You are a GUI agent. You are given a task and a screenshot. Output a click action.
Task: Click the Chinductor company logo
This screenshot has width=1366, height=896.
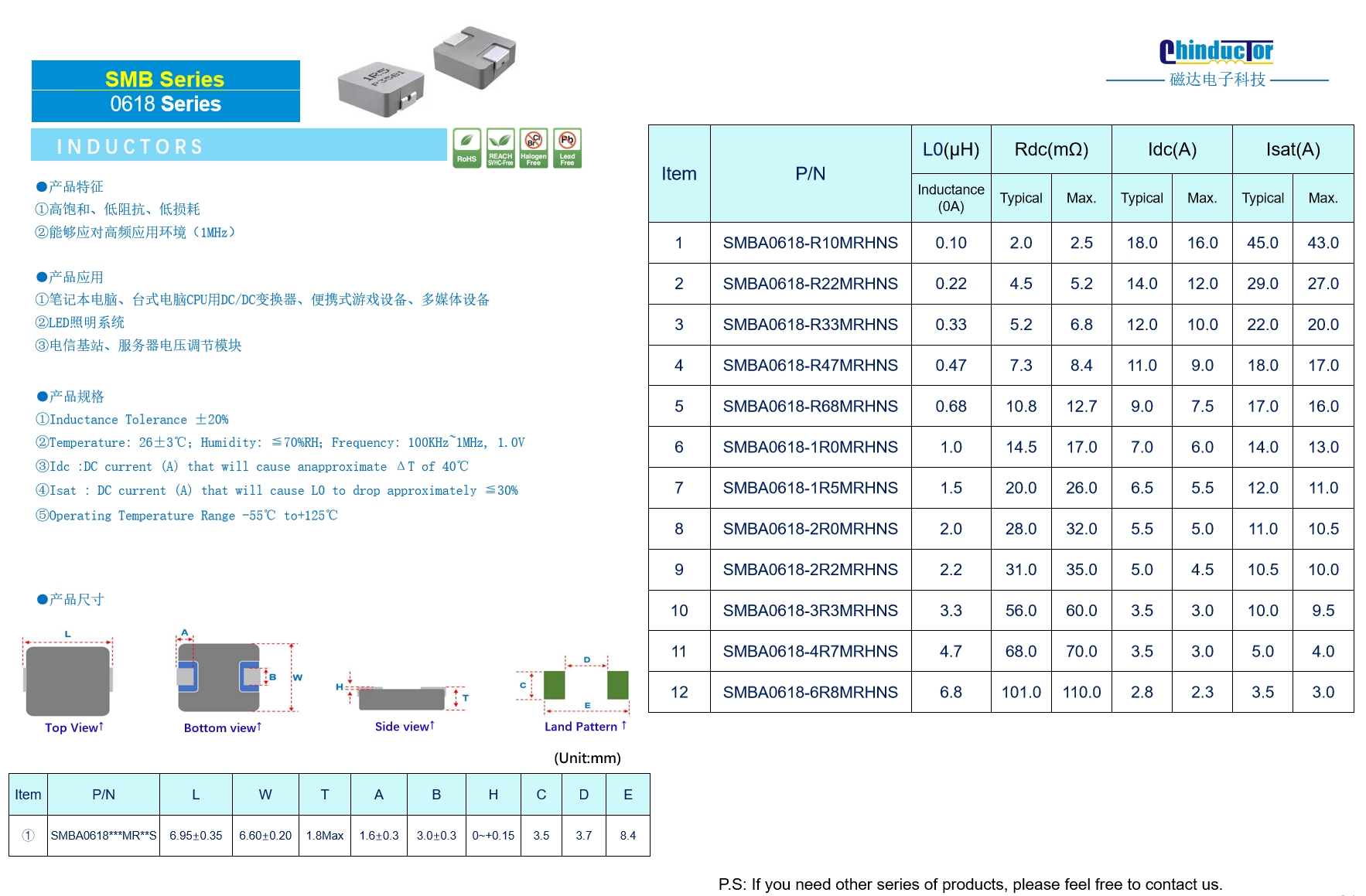point(1216,52)
